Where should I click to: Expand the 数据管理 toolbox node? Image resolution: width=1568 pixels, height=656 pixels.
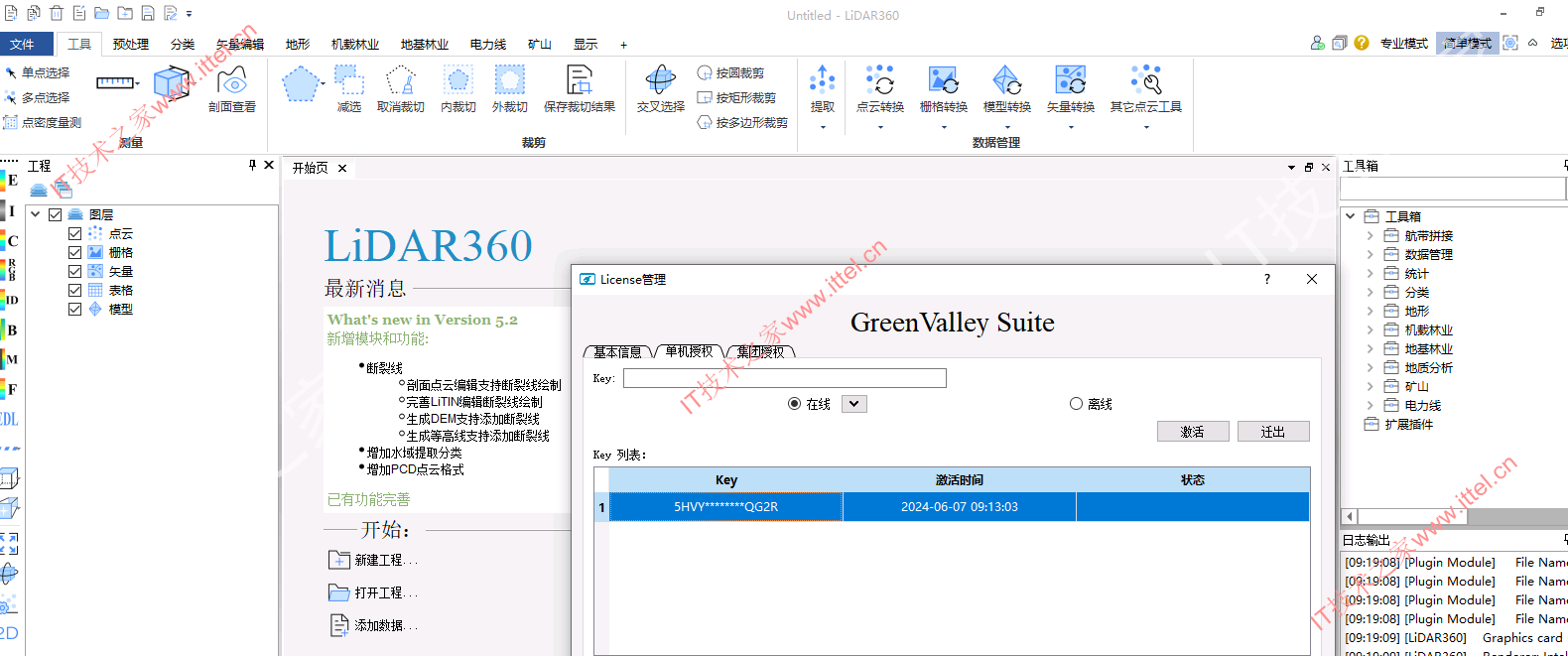(x=1370, y=255)
